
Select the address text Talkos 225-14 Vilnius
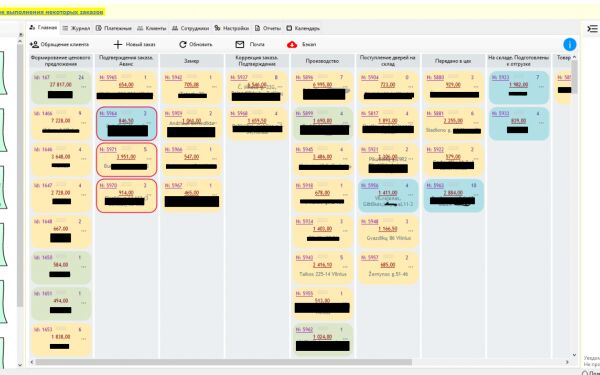[323, 274]
